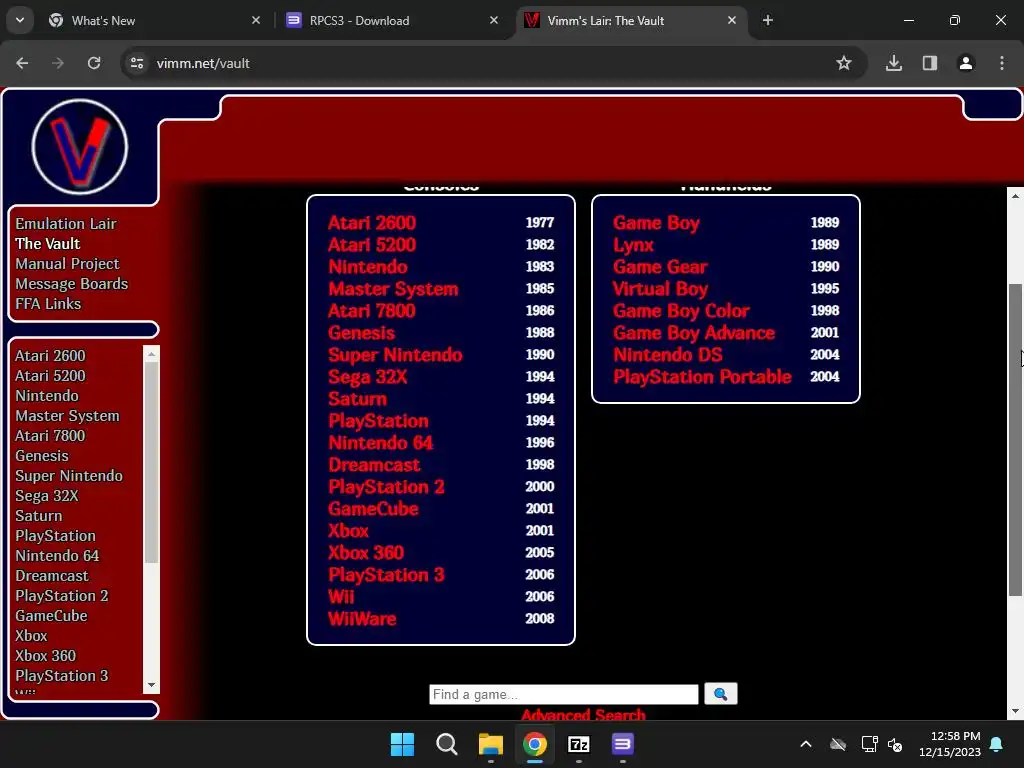Click Chrome icon in the taskbar
The image size is (1024, 768).
(x=535, y=744)
